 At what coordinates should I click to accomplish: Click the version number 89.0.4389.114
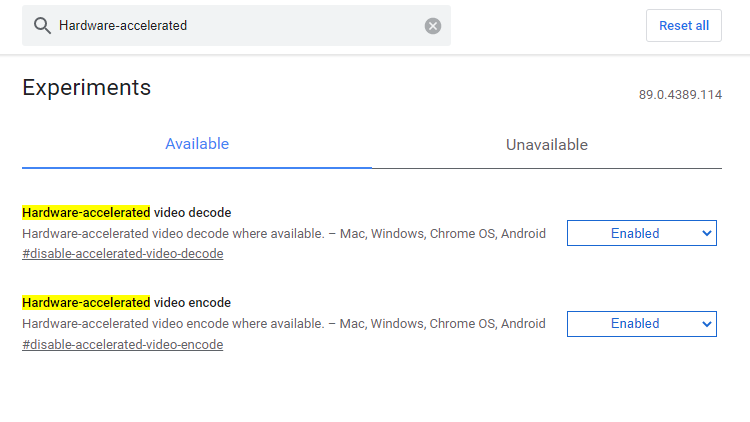680,95
